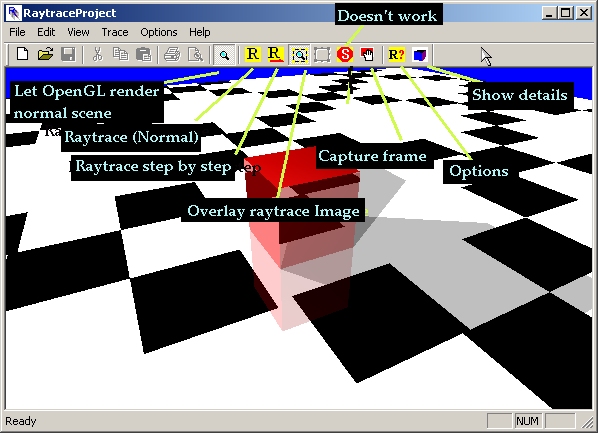Open the Help menu

point(199,32)
